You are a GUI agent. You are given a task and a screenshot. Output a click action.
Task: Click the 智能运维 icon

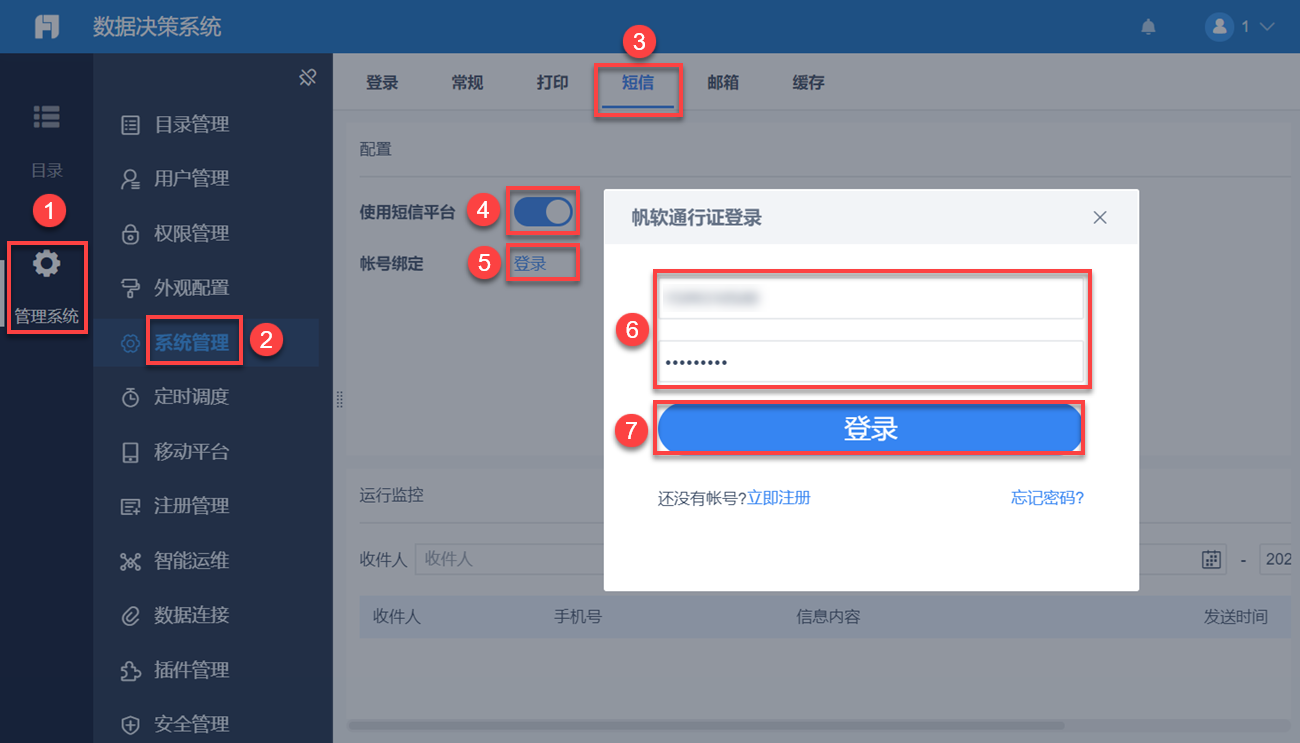130,561
